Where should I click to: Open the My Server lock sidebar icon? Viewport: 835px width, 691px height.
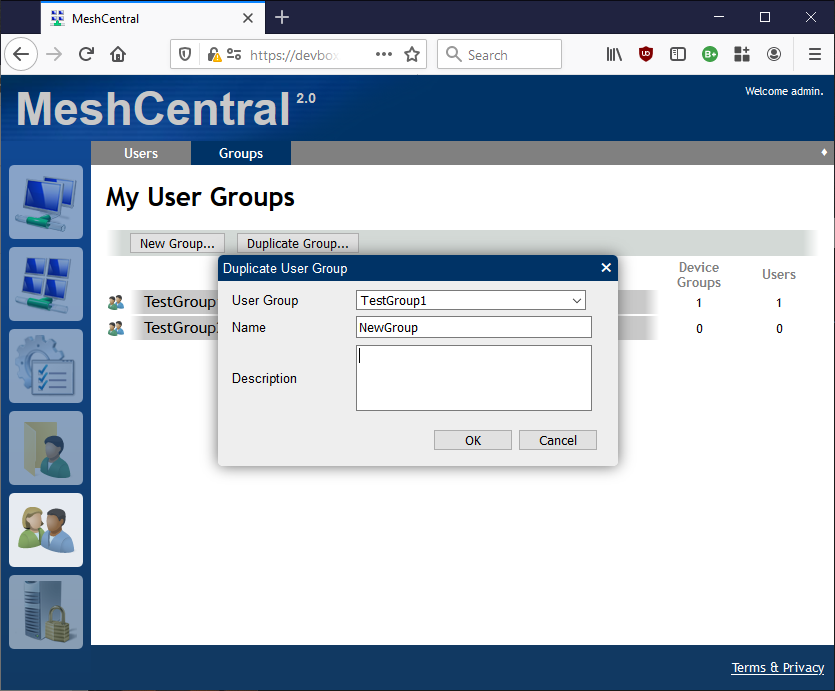click(x=46, y=611)
